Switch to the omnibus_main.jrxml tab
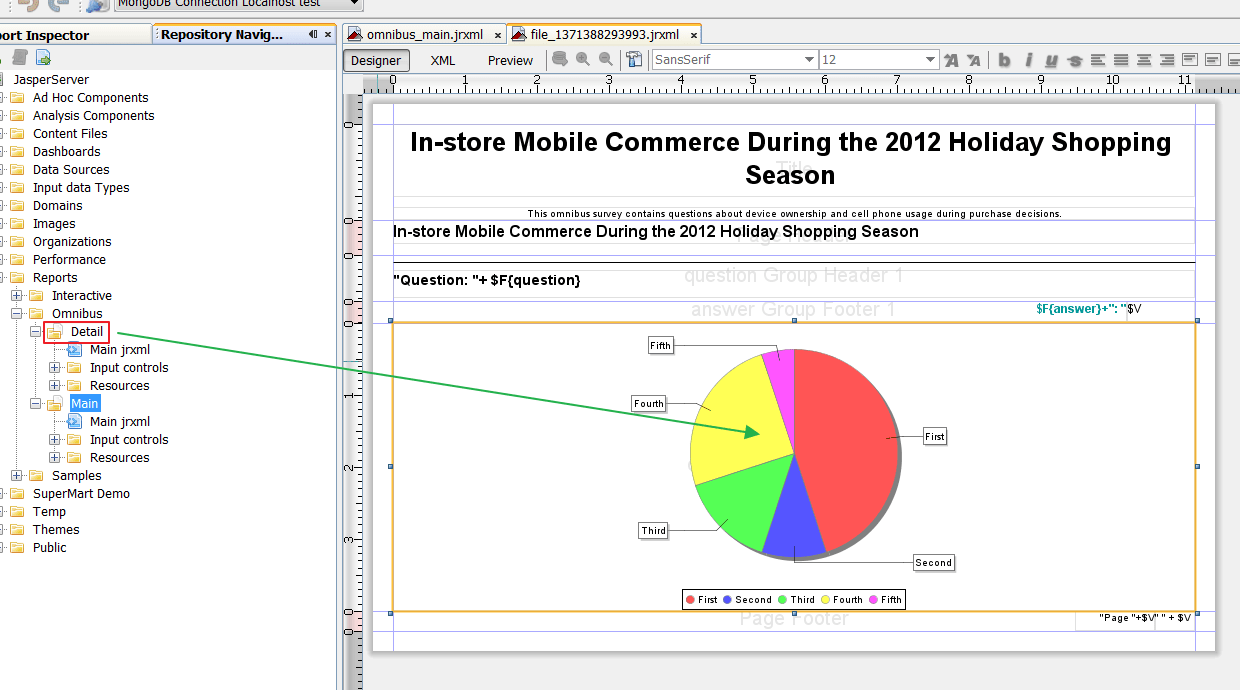Viewport: 1240px width, 690px height. (424, 34)
